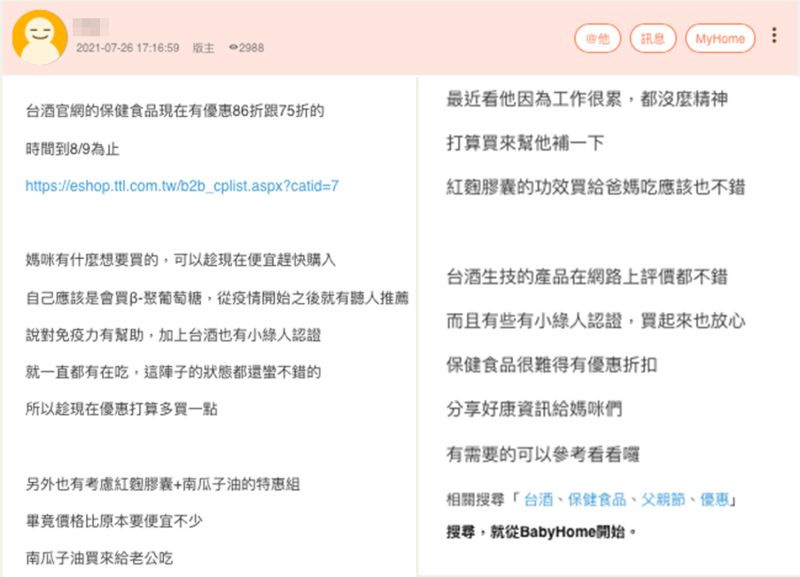800x577 pixels.
Task: Click the eye view-count icon beside 2988
Action: [234, 47]
